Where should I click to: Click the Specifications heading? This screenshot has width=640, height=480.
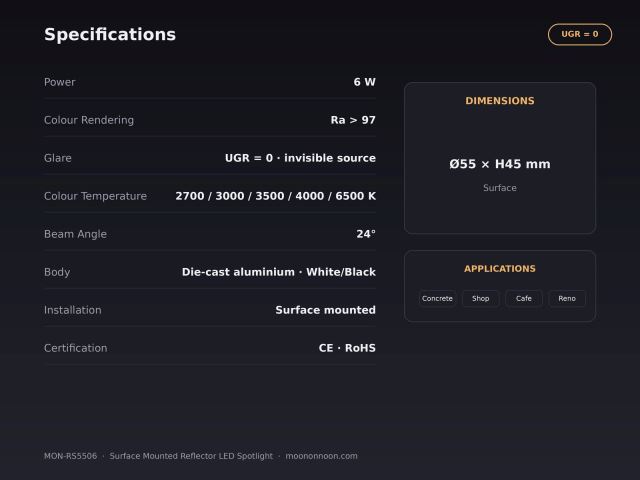tap(110, 34)
